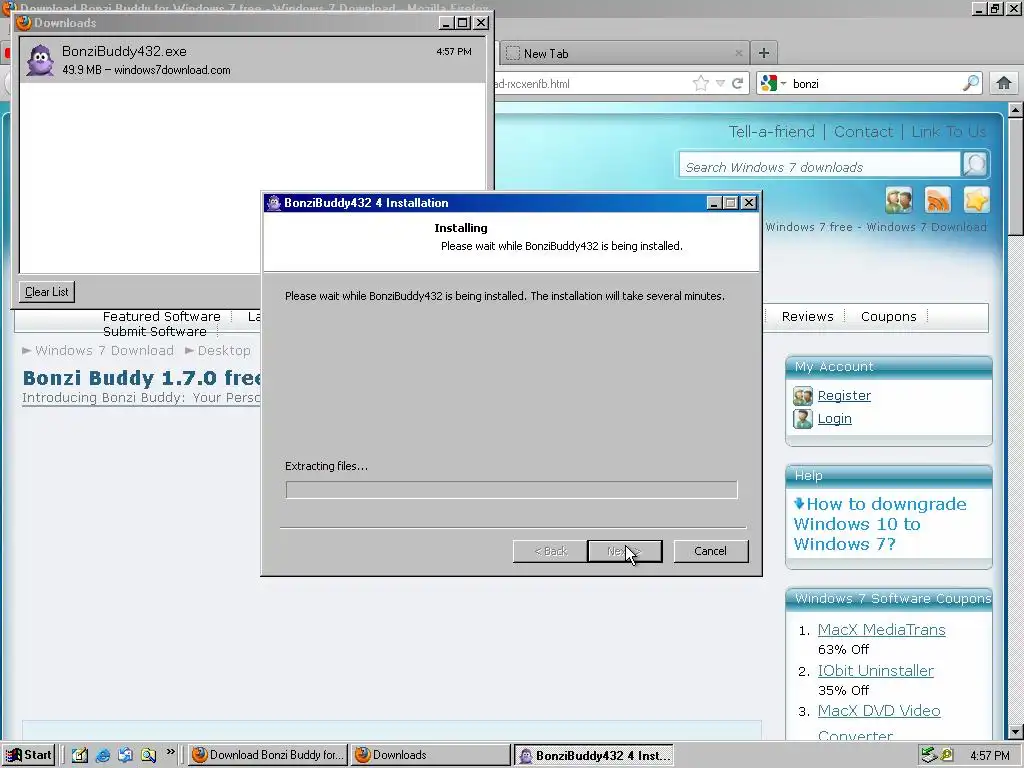Image resolution: width=1024 pixels, height=768 pixels.
Task: Click page scrollbar down arrow
Action: (1015, 731)
